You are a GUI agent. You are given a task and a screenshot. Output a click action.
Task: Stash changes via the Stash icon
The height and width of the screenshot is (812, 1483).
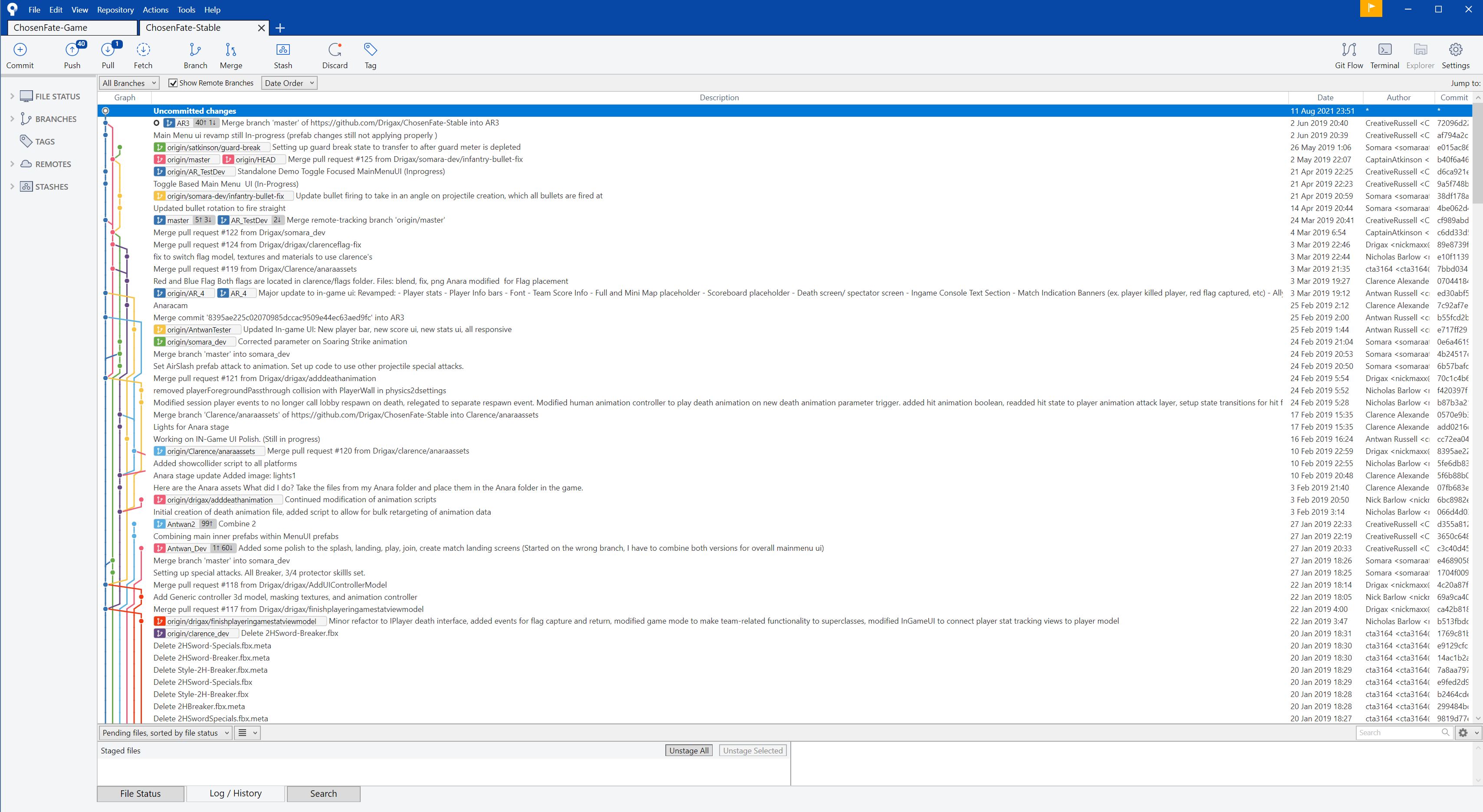click(x=283, y=55)
